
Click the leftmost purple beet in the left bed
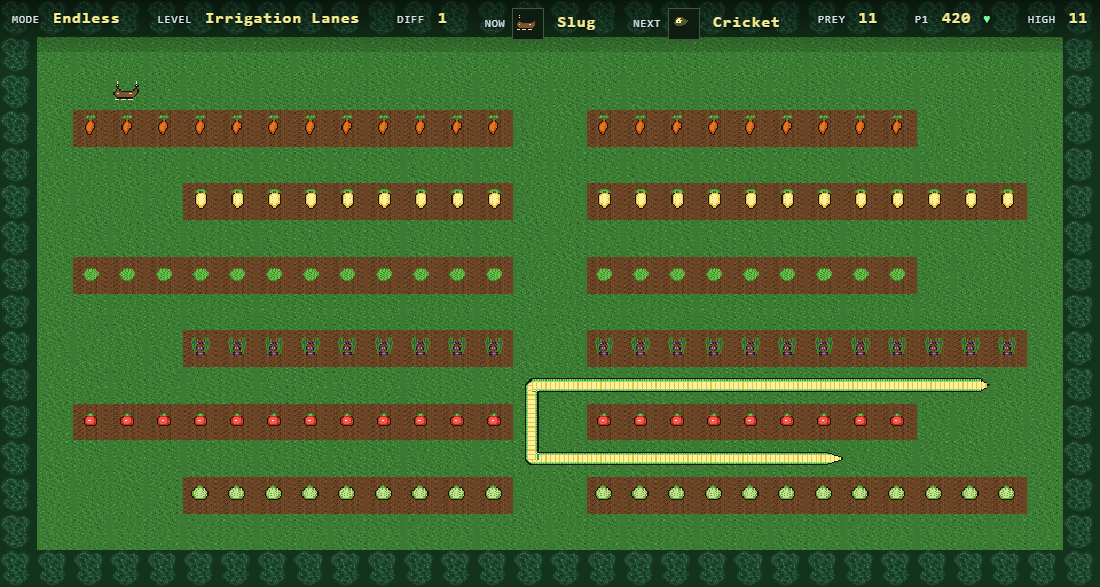pos(201,346)
